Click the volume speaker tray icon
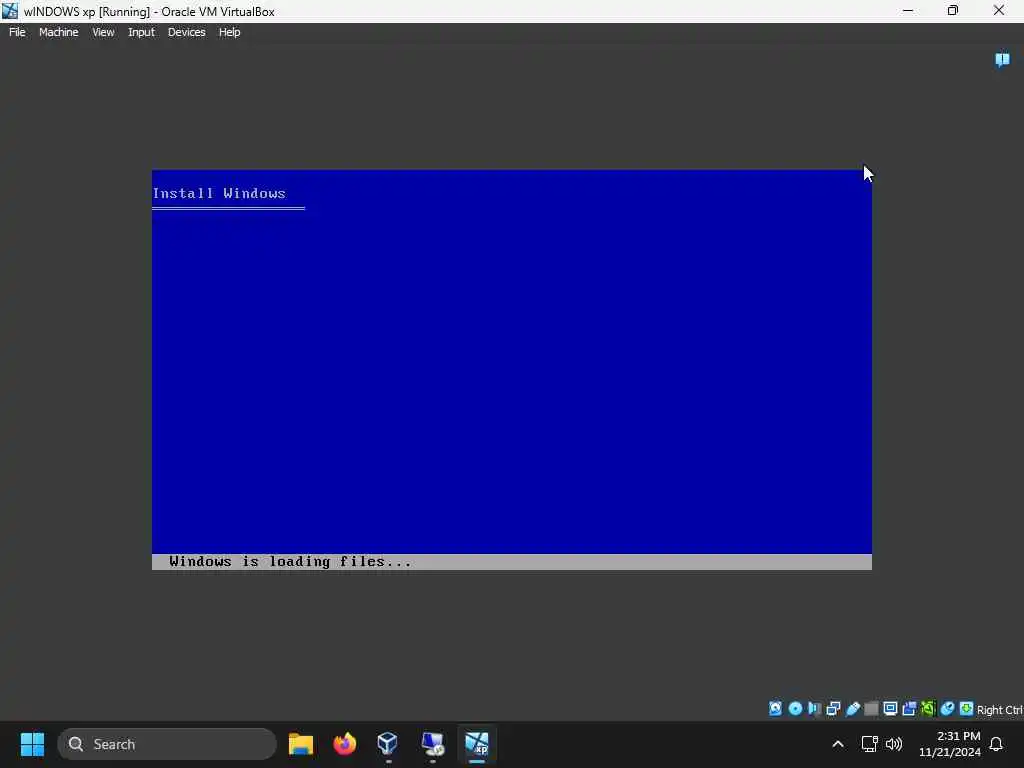The height and width of the screenshot is (768, 1024). pyautogui.click(x=893, y=744)
